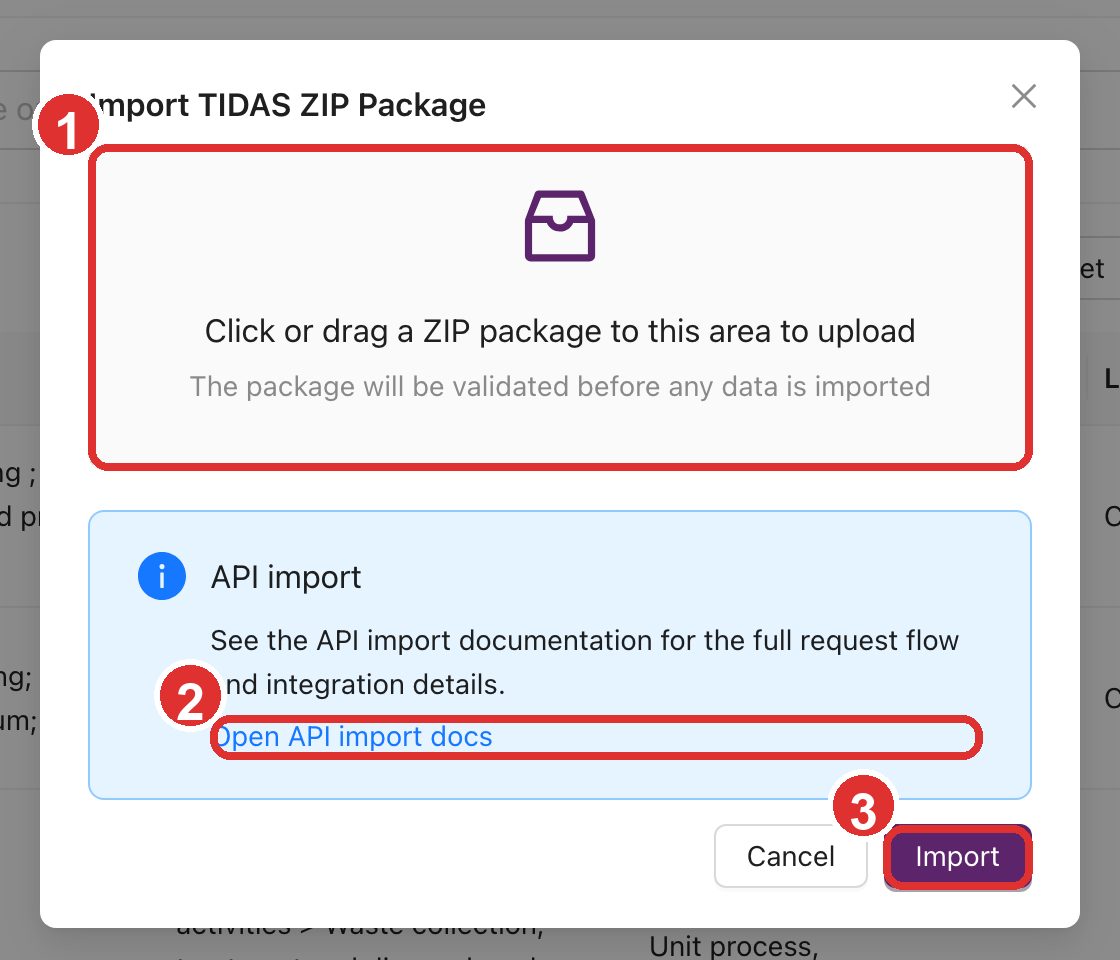Click the validation note below the upload prompt

(x=559, y=386)
